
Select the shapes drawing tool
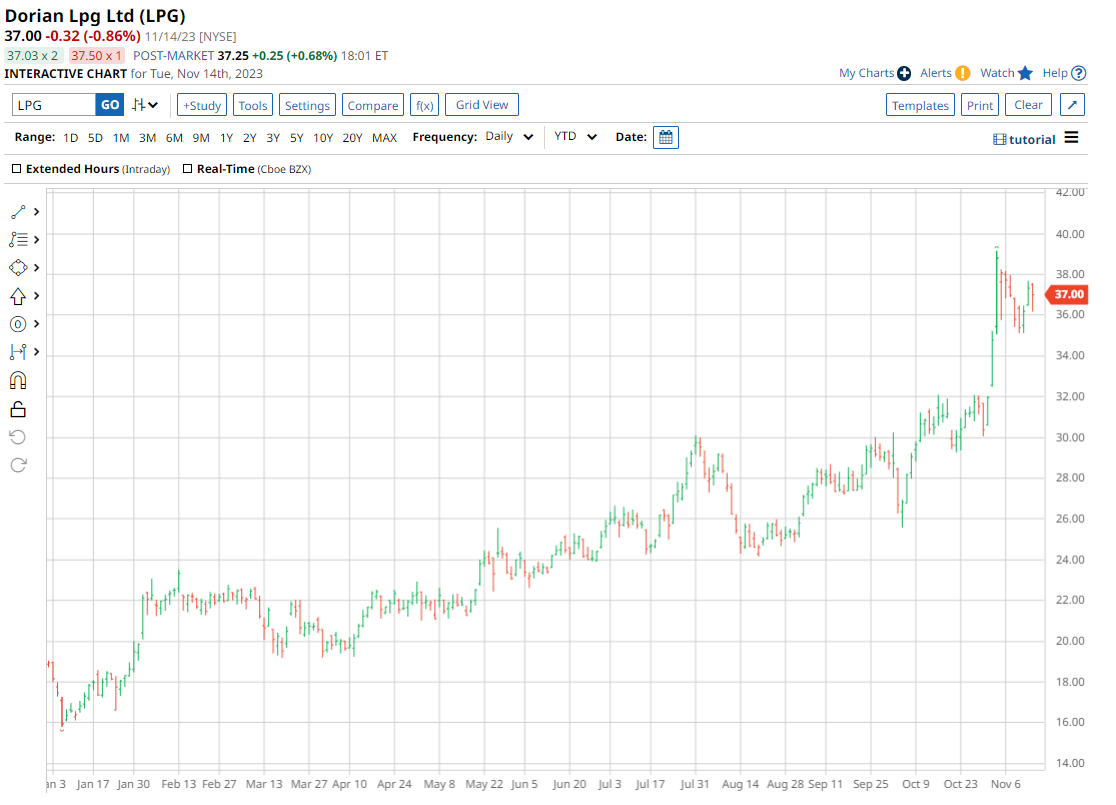pyautogui.click(x=19, y=268)
